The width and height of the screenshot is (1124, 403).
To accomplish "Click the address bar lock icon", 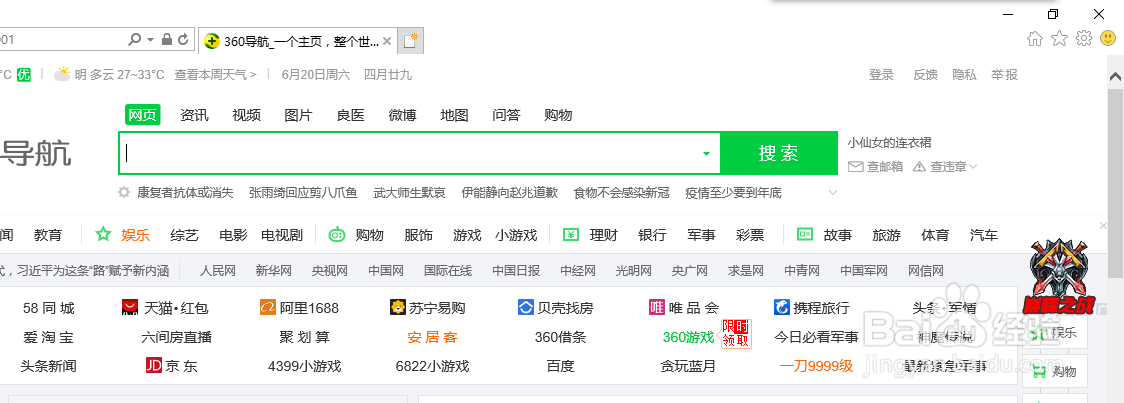I will 167,39.
